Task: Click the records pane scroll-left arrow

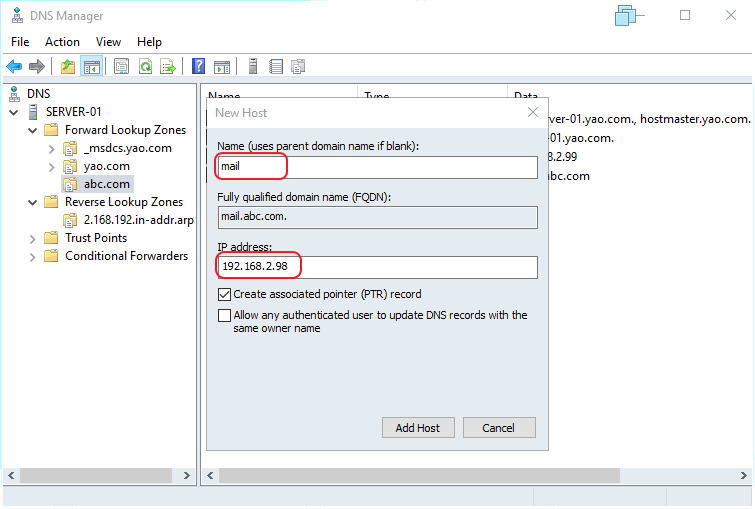Action: pos(210,475)
